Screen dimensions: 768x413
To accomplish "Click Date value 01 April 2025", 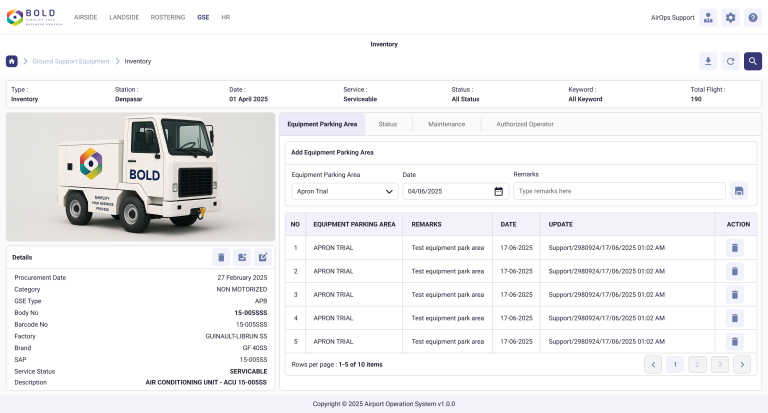I will tap(248, 99).
